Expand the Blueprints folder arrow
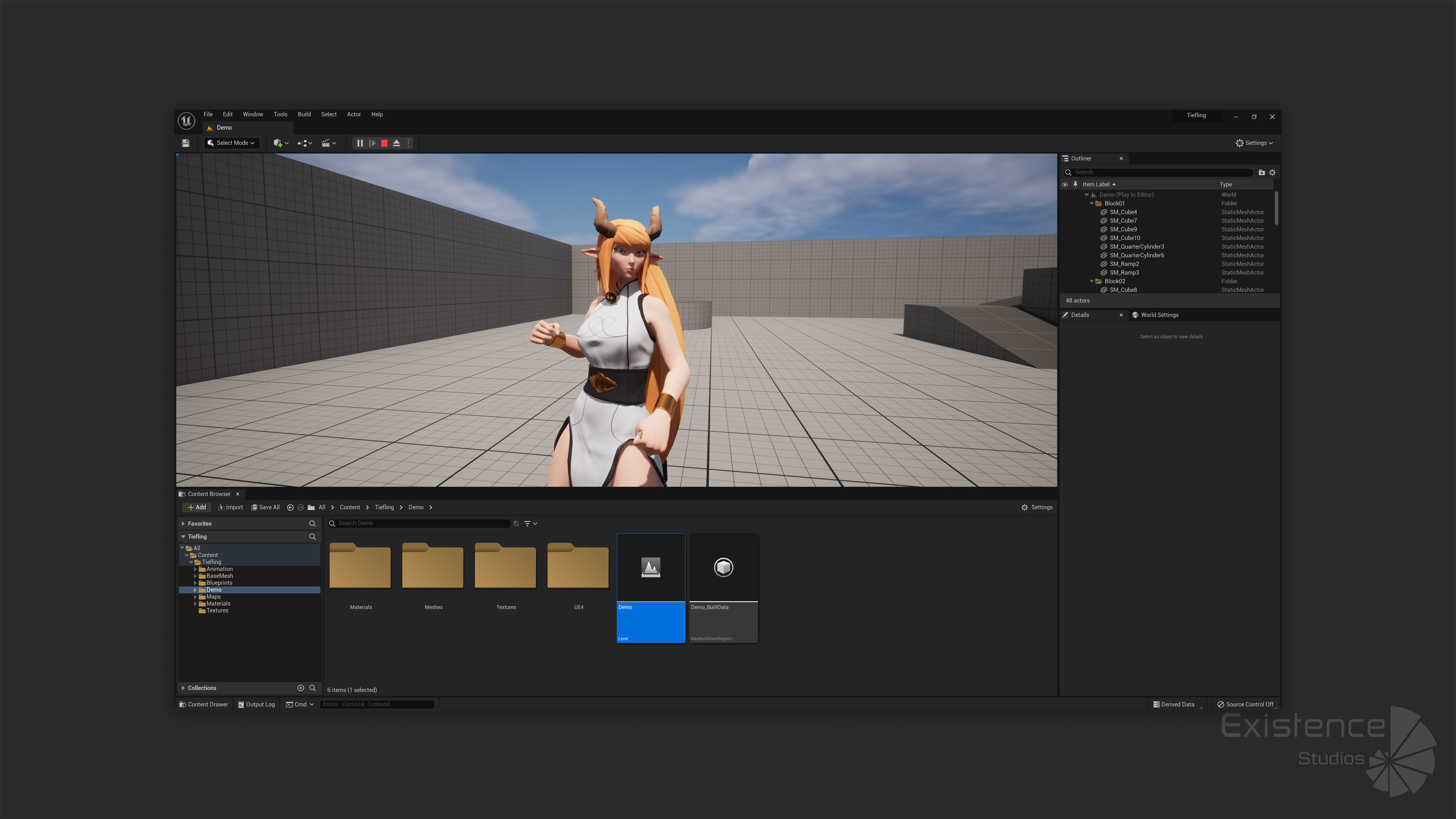The image size is (1456, 819). (x=196, y=583)
